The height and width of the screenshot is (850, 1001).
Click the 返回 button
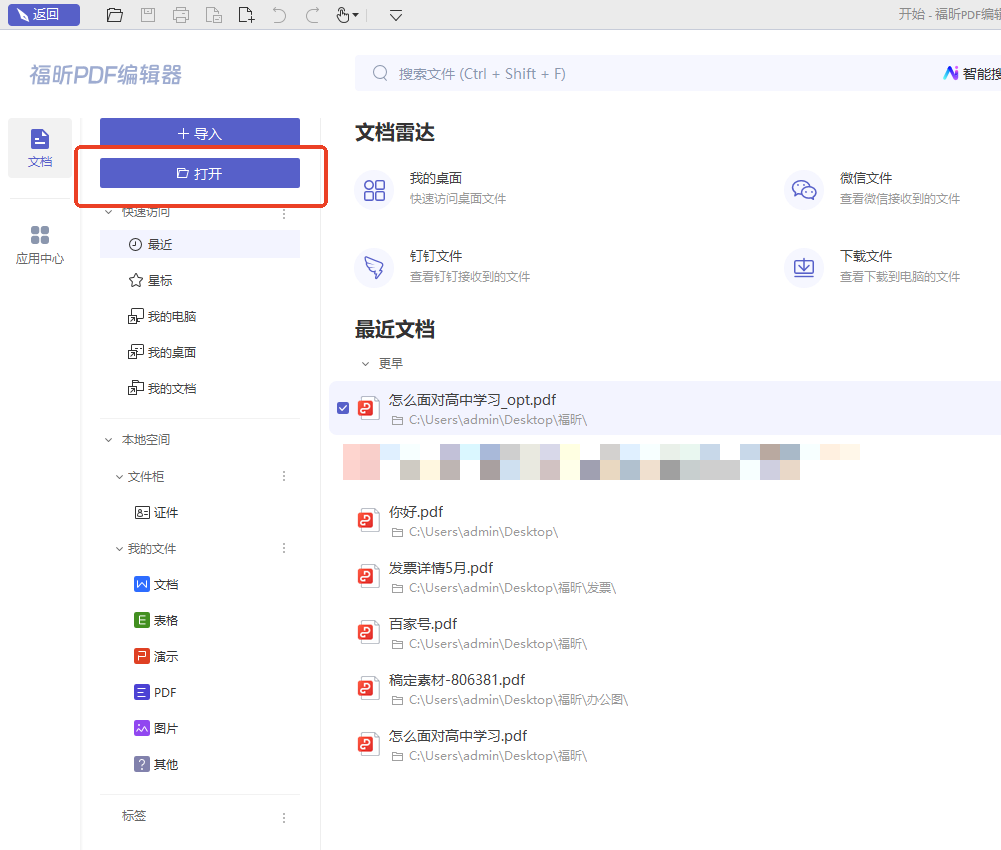pyautogui.click(x=43, y=14)
